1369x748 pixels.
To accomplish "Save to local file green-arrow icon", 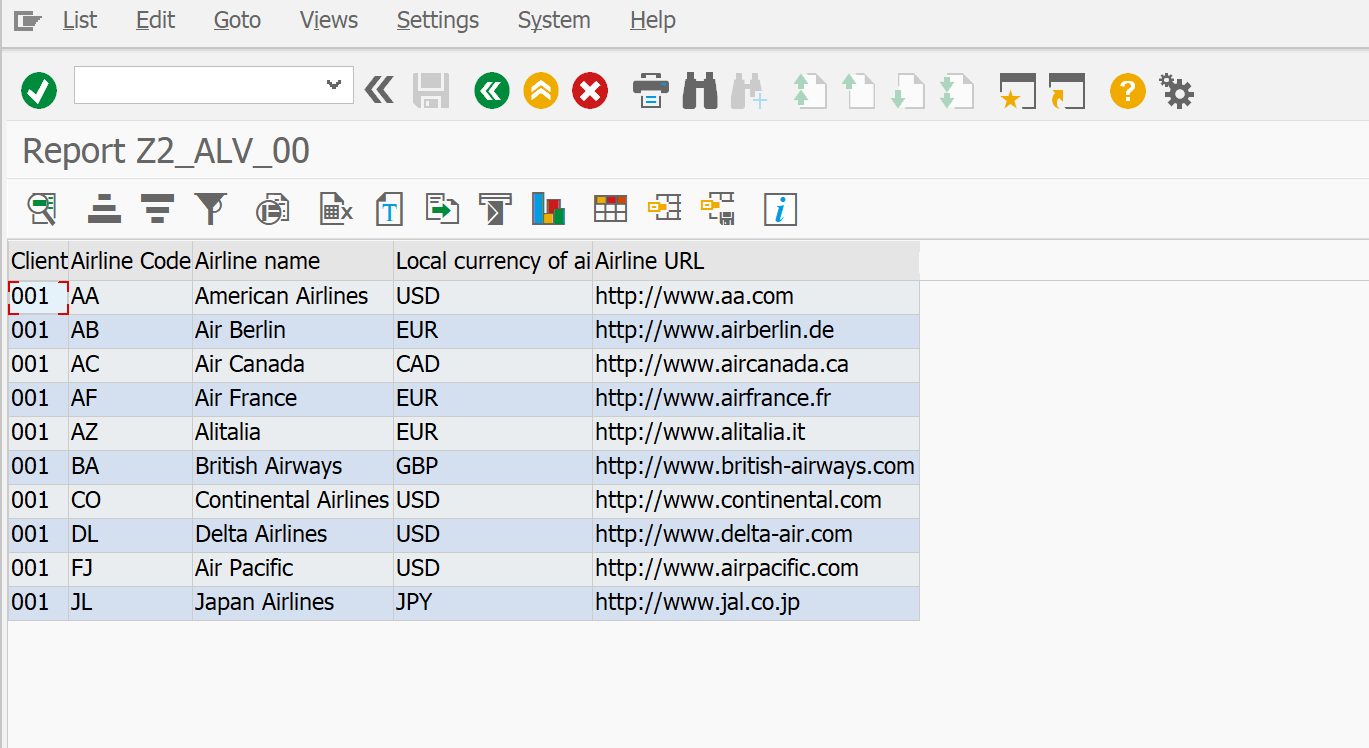I will click(x=442, y=209).
